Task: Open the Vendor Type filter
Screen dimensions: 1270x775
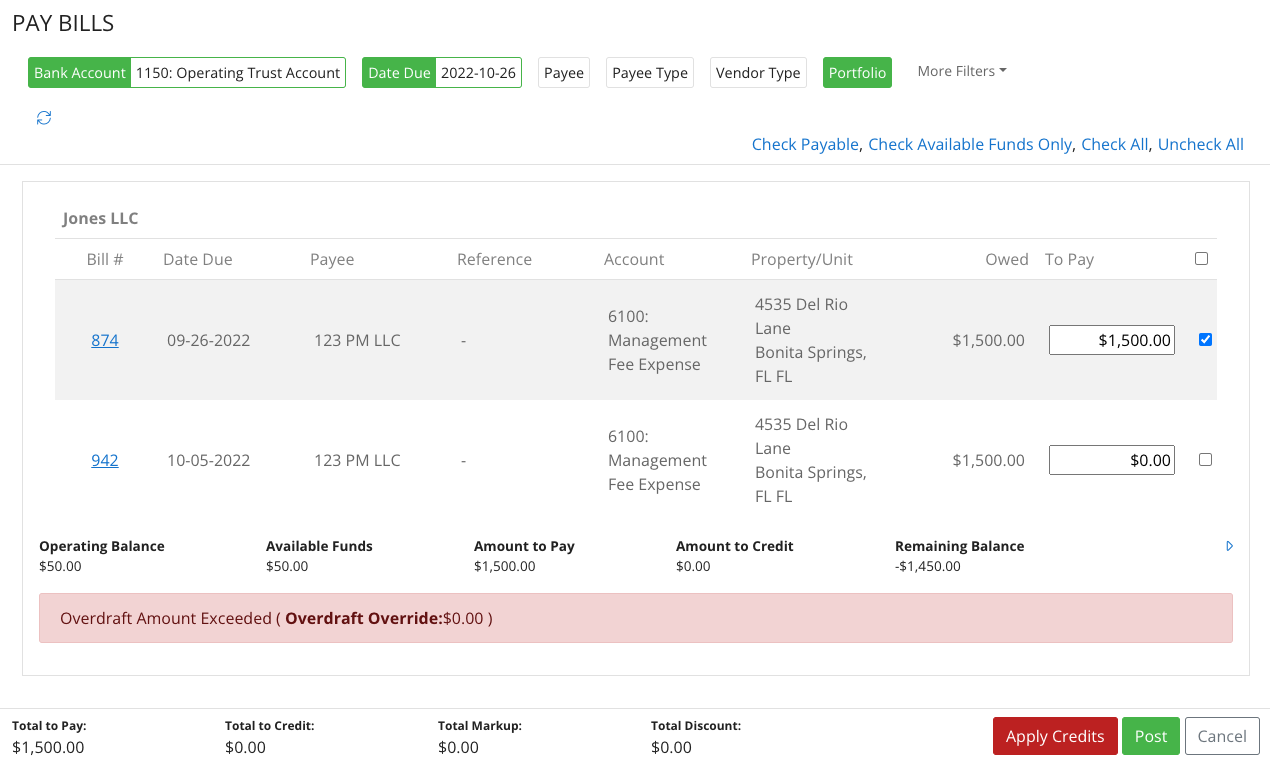Action: [757, 72]
